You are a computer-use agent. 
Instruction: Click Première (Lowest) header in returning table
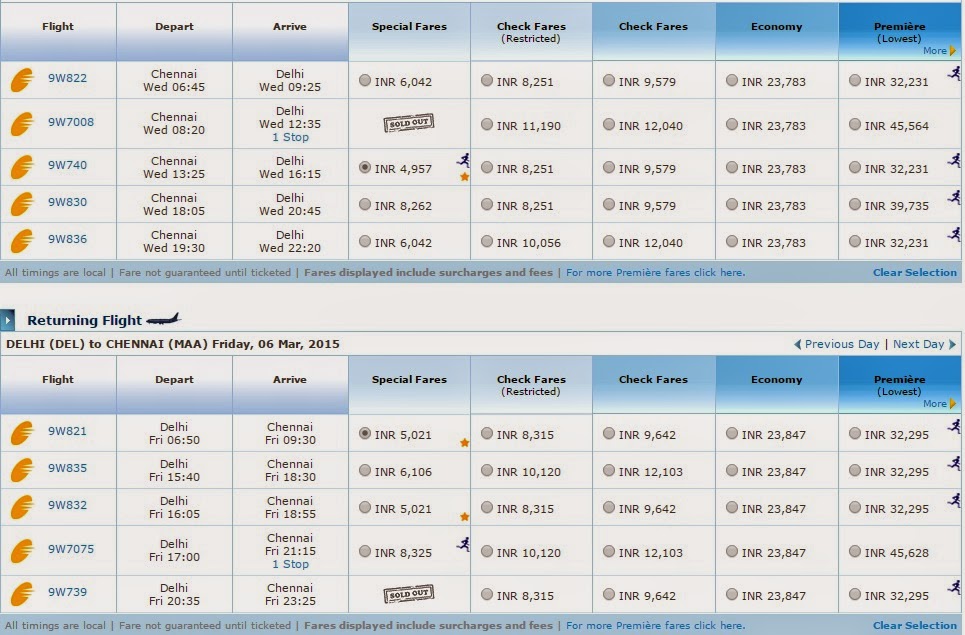click(x=900, y=385)
